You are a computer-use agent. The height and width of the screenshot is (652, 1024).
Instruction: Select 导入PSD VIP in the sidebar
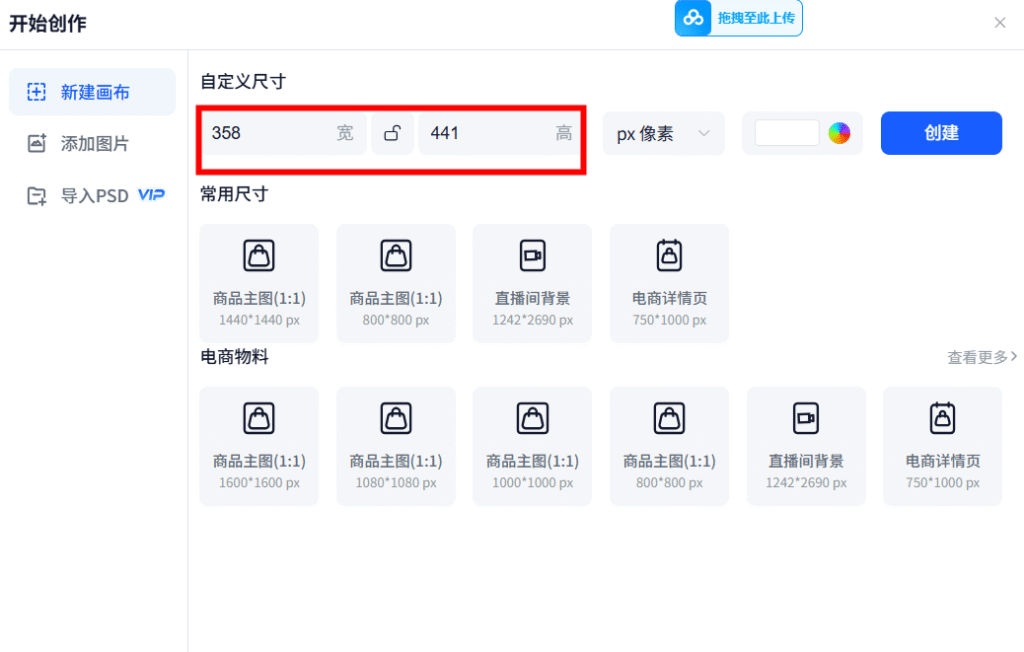(x=92, y=196)
